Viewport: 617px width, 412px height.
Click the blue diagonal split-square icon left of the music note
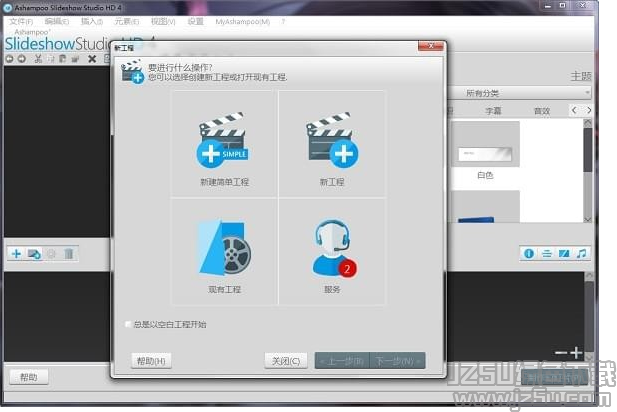pyautogui.click(x=564, y=253)
